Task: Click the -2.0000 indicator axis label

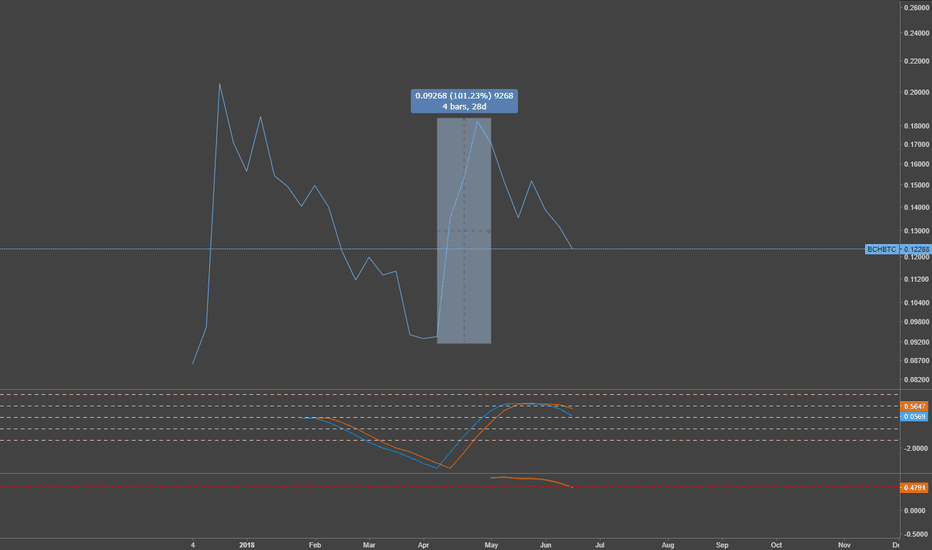Action: coord(916,448)
